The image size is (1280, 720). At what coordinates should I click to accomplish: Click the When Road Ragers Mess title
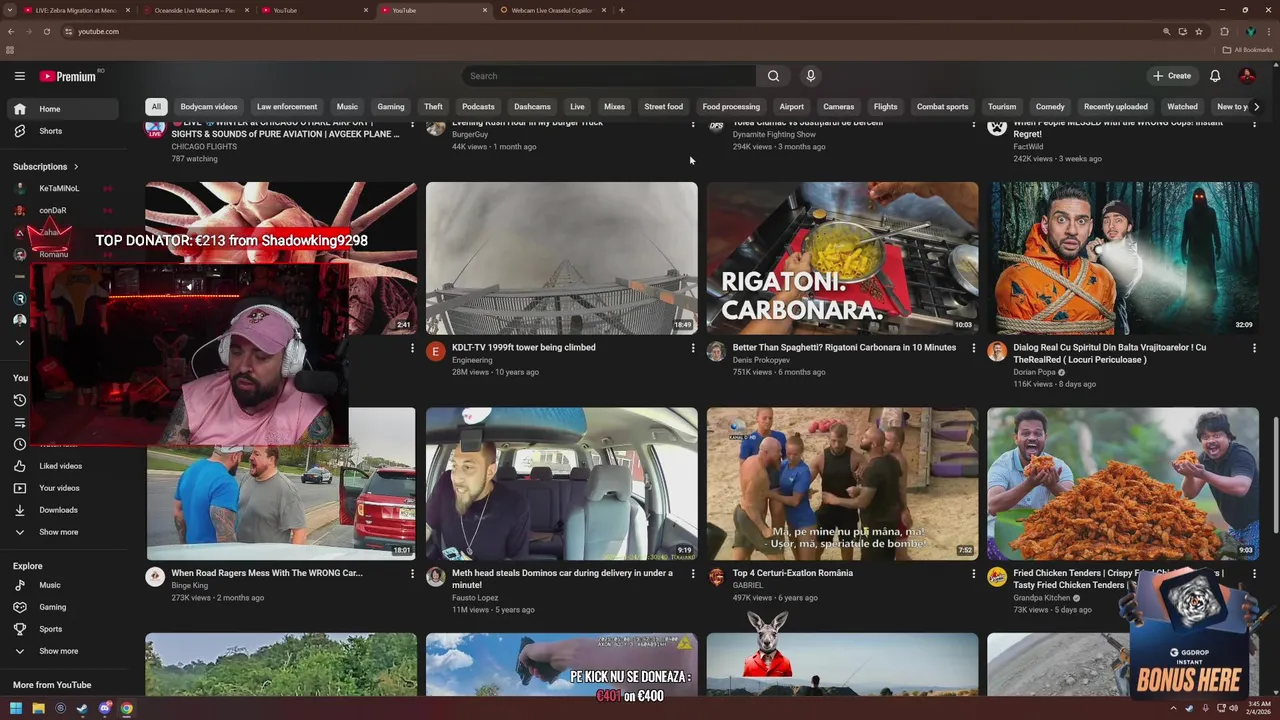click(x=267, y=573)
